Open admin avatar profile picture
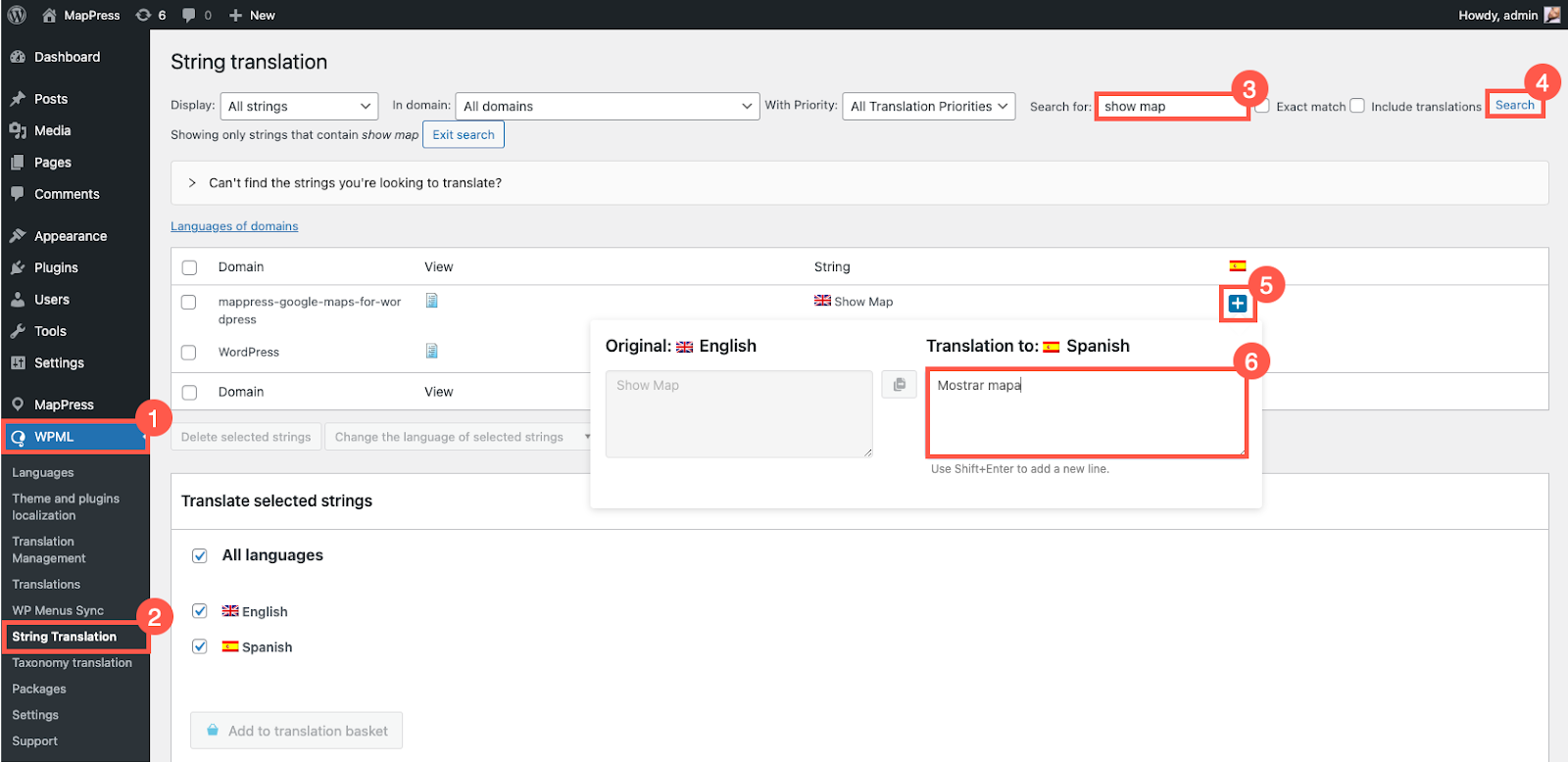The width and height of the screenshot is (1568, 762). pos(1552,15)
